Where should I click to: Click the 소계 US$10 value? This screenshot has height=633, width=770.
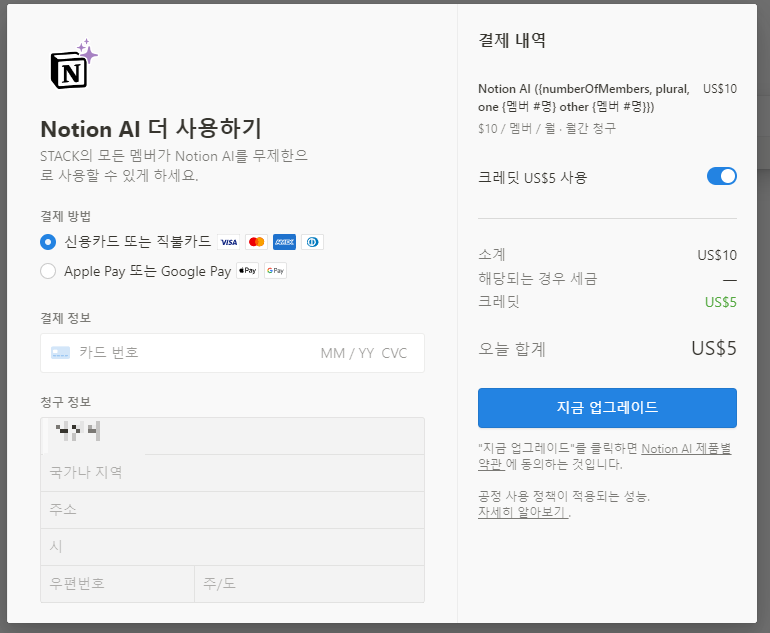(717, 255)
